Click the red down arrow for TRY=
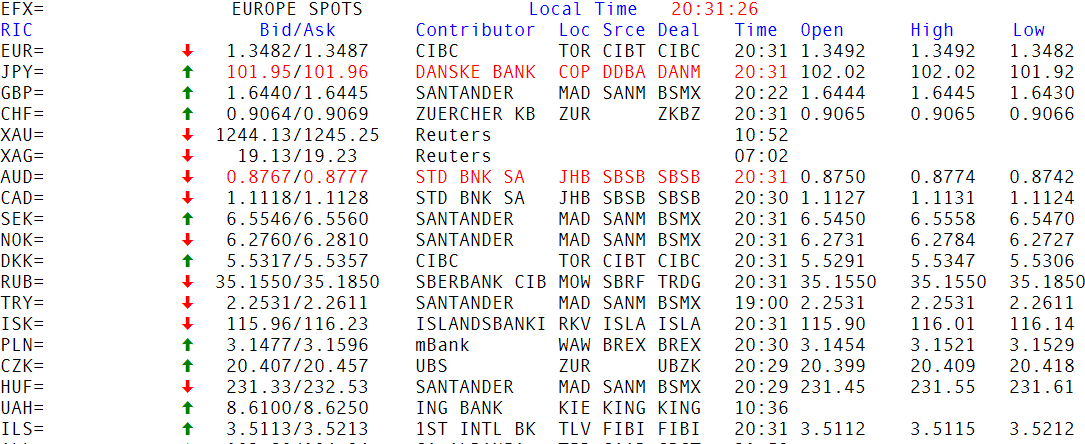Screen dimensions: 1085x444 (x=188, y=303)
